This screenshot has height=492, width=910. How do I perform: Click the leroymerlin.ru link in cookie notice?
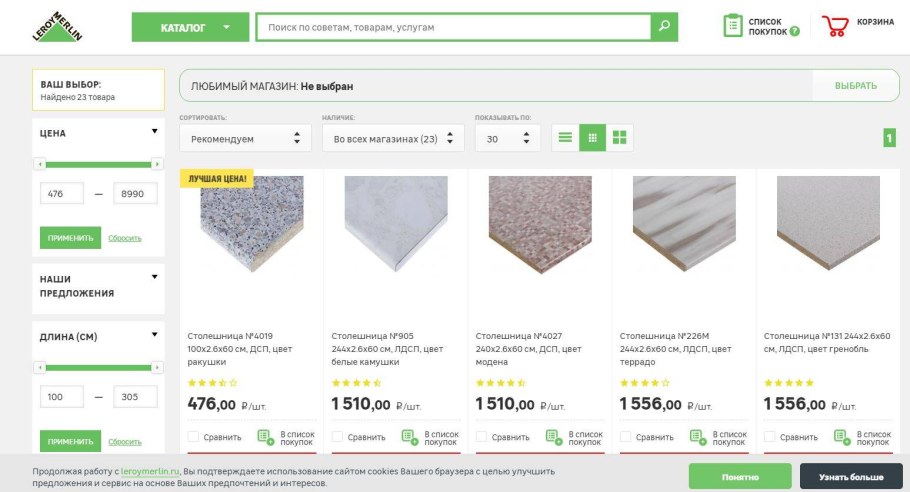pyautogui.click(x=151, y=470)
